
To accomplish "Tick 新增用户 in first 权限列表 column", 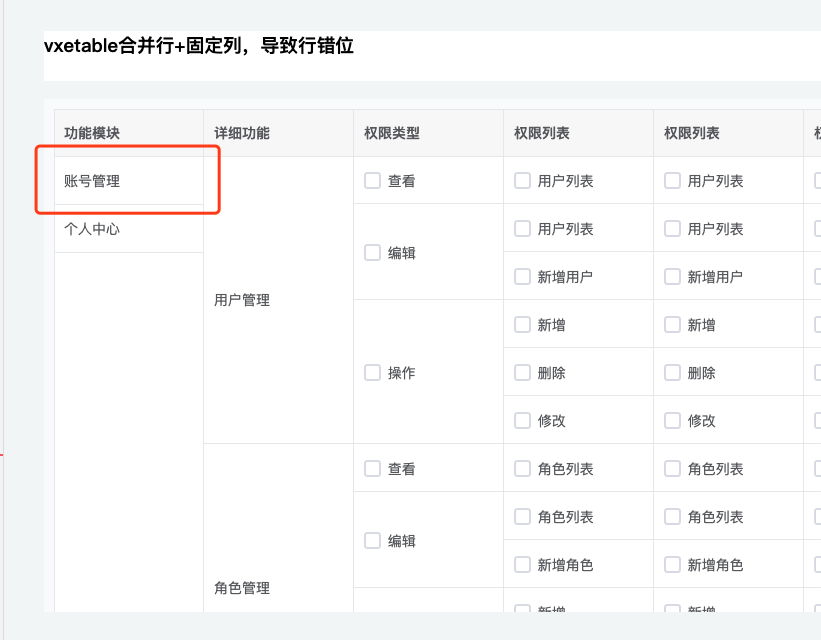I will [x=522, y=277].
